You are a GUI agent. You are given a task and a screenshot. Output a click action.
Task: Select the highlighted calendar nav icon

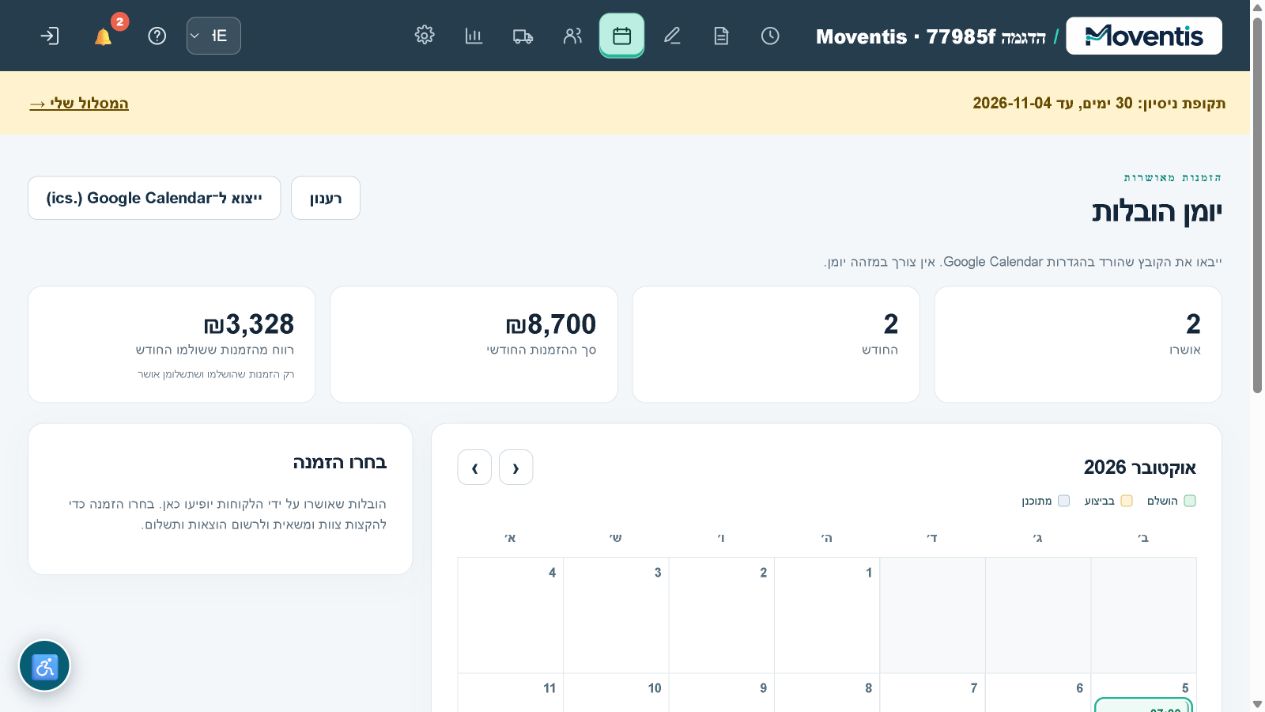tap(622, 36)
